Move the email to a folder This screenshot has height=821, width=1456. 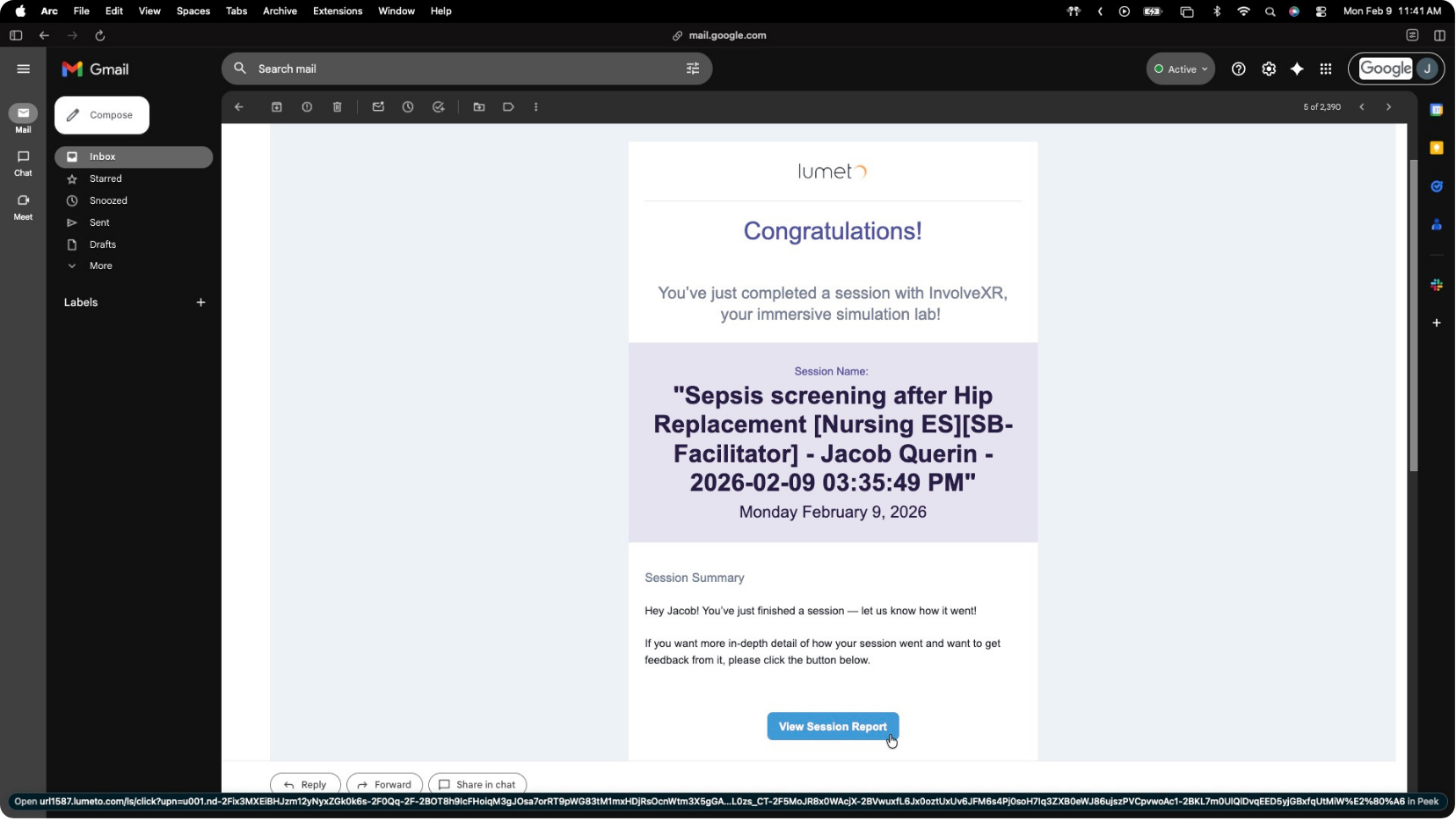coord(479,107)
